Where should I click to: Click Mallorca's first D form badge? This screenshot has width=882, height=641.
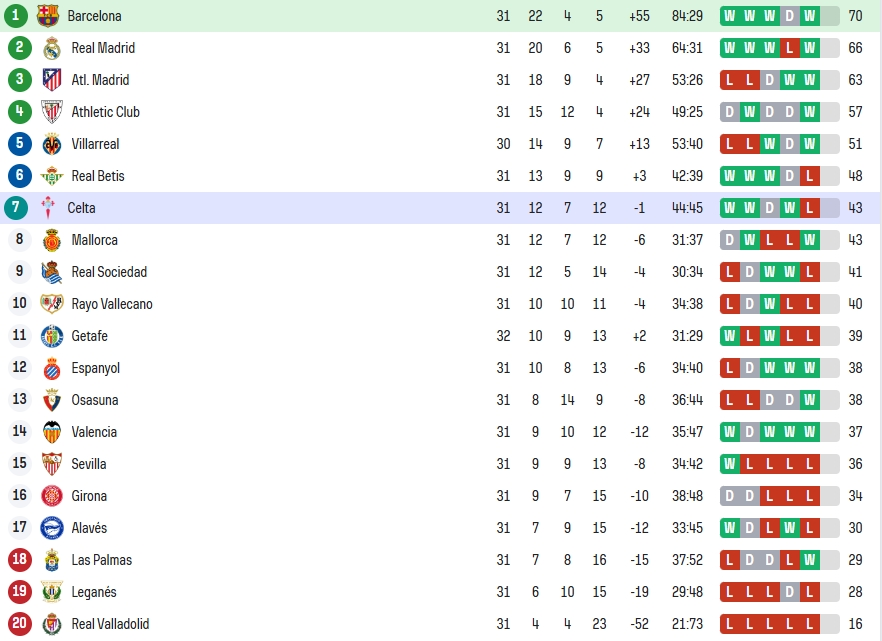pyautogui.click(x=730, y=240)
